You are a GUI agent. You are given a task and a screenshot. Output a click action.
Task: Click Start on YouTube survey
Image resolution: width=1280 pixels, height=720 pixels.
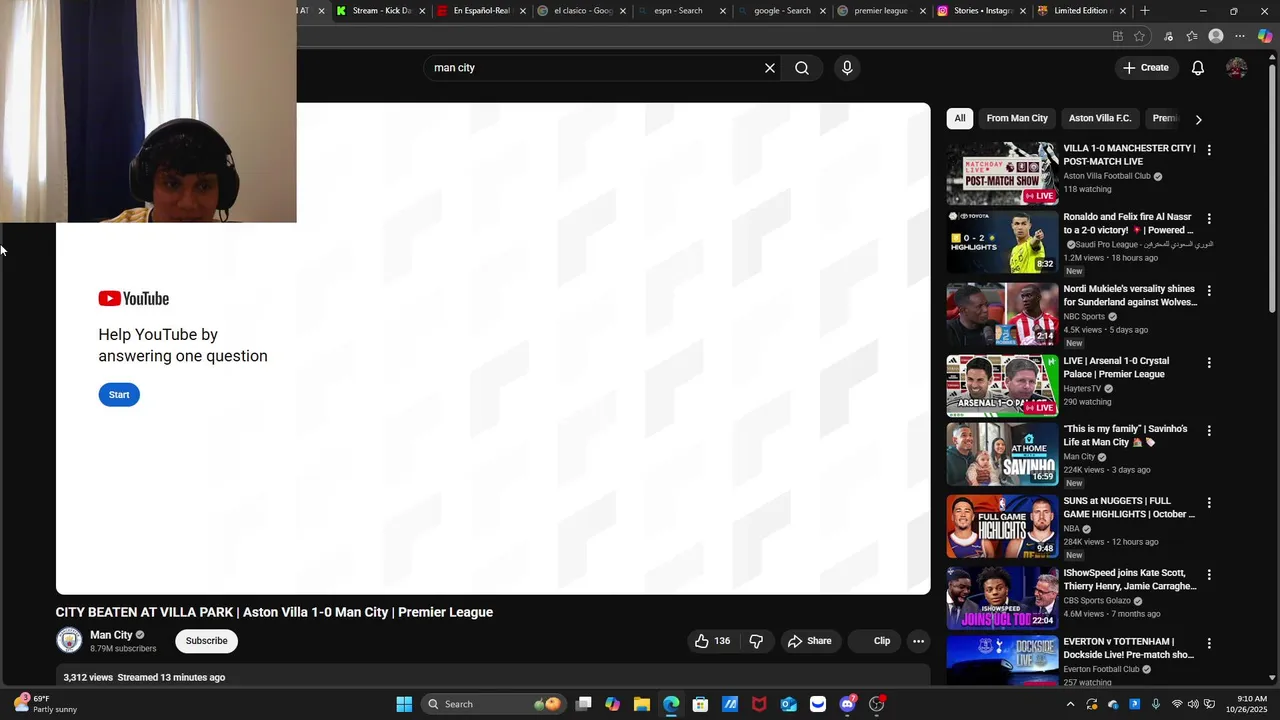click(119, 394)
